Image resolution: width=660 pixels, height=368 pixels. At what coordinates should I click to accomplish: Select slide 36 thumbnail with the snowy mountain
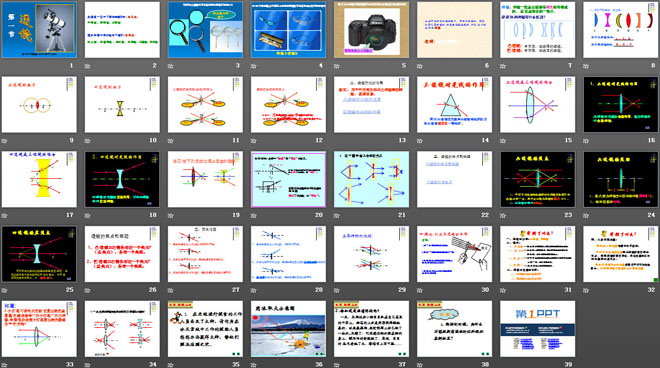point(288,329)
